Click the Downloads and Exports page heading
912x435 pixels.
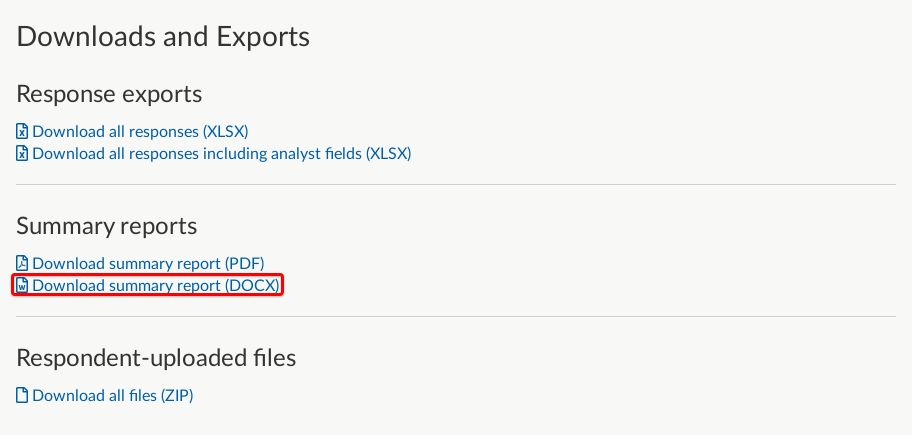pos(163,37)
